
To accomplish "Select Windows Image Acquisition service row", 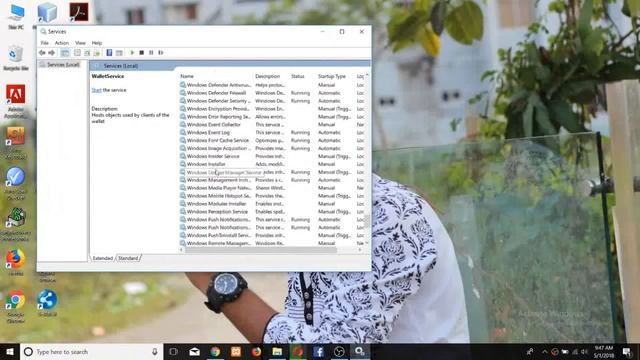I will coord(271,149).
